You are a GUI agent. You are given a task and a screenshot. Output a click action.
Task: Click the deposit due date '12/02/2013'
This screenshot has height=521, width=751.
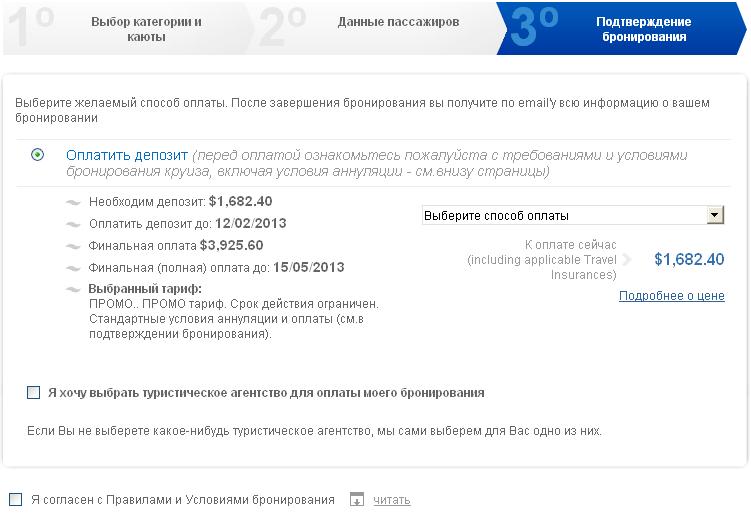tap(250, 224)
